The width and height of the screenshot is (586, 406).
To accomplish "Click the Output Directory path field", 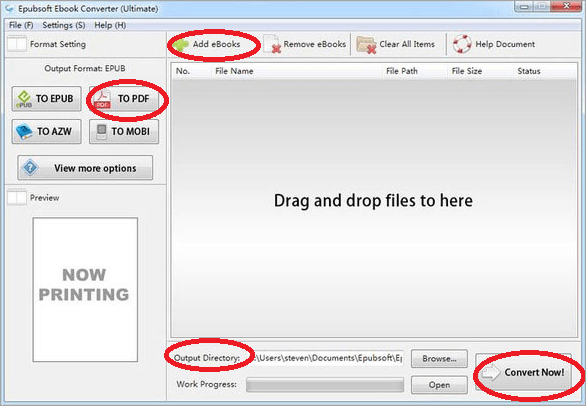I will pyautogui.click(x=326, y=358).
